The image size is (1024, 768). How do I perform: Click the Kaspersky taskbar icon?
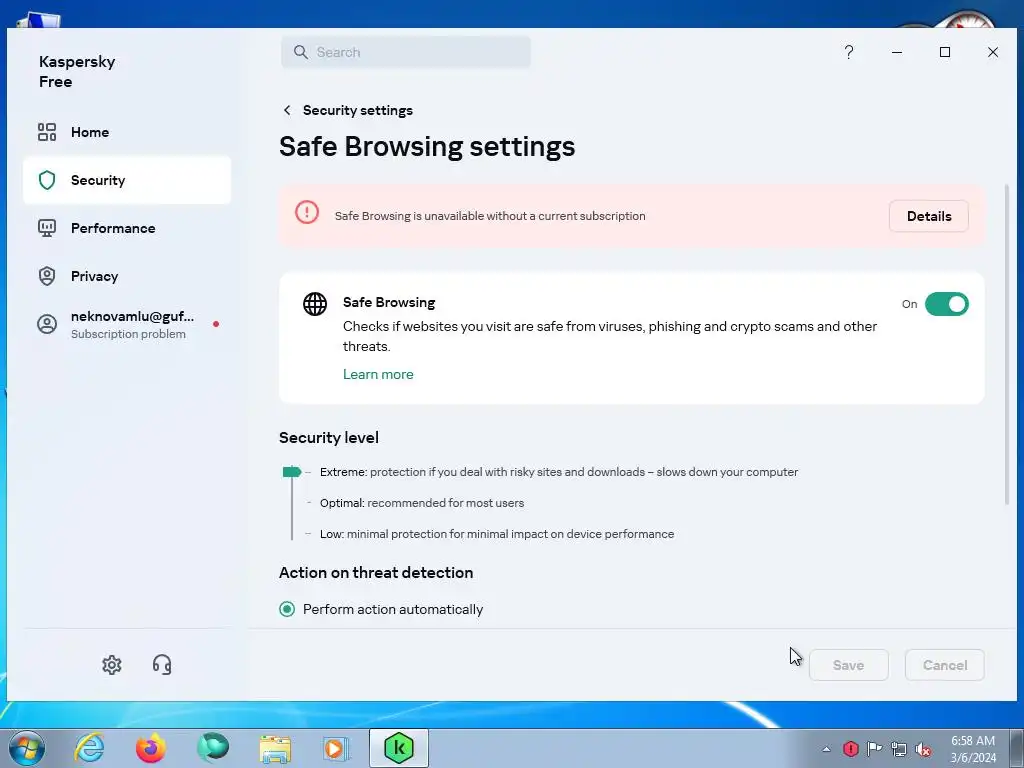(399, 748)
